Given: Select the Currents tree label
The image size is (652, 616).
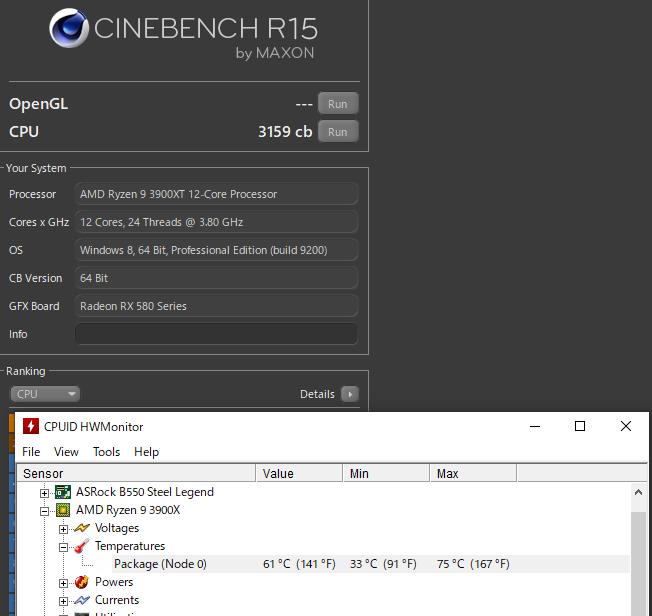Looking at the screenshot, I should tap(117, 600).
